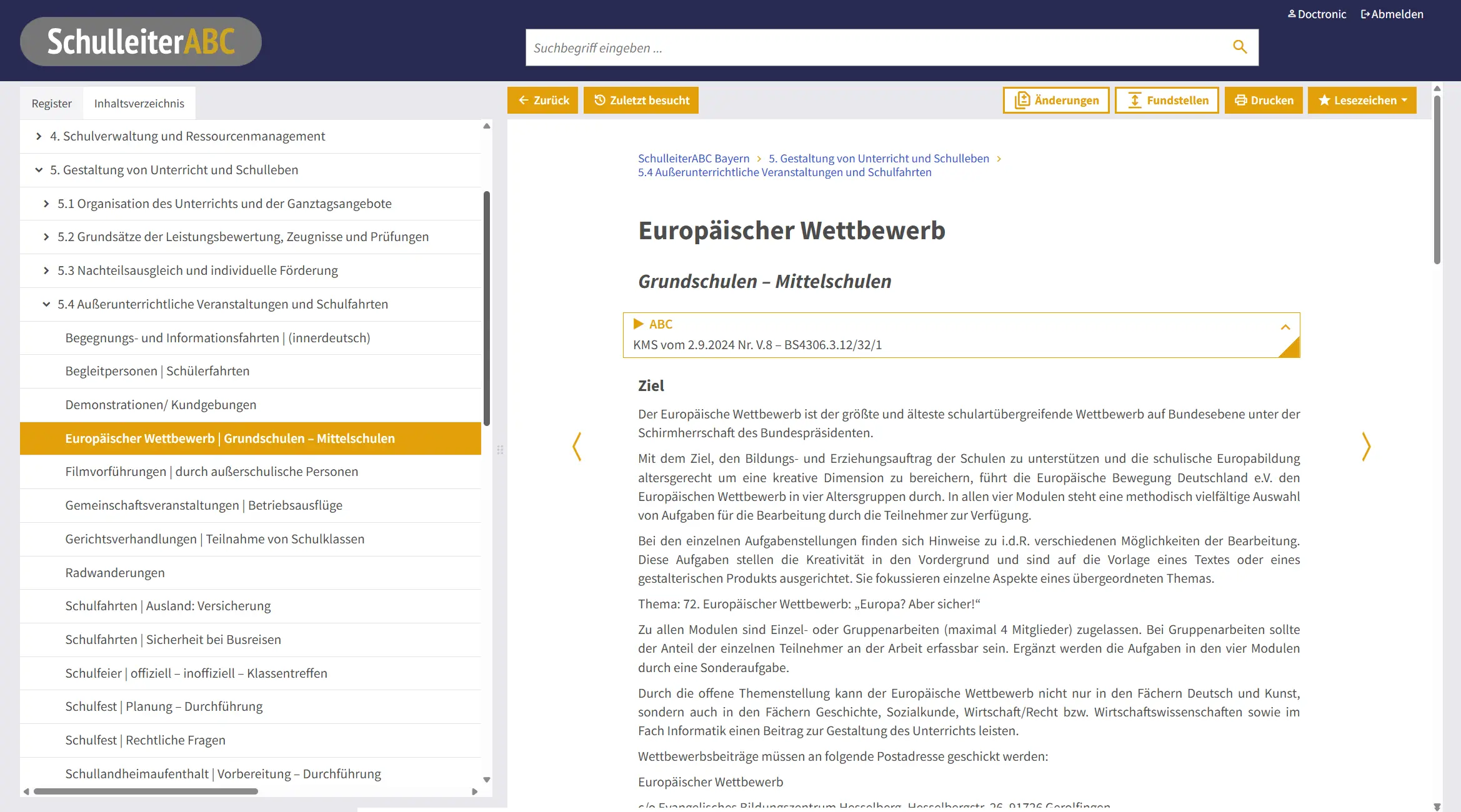Open Gemeinschaftsveranstaltungen | Betriebsausflüge
The height and width of the screenshot is (812, 1461).
point(251,505)
